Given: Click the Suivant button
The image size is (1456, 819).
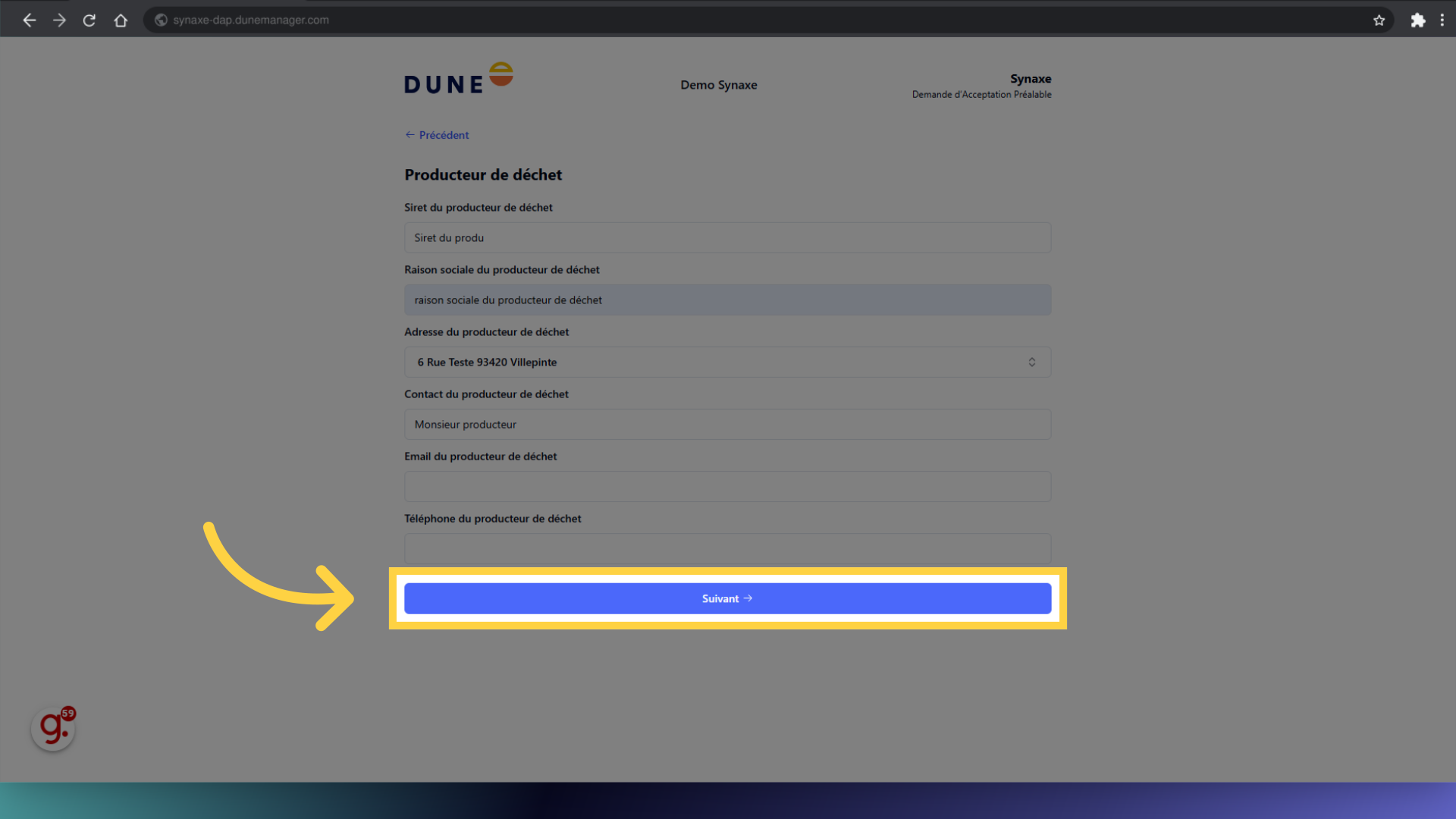Looking at the screenshot, I should pos(726,598).
